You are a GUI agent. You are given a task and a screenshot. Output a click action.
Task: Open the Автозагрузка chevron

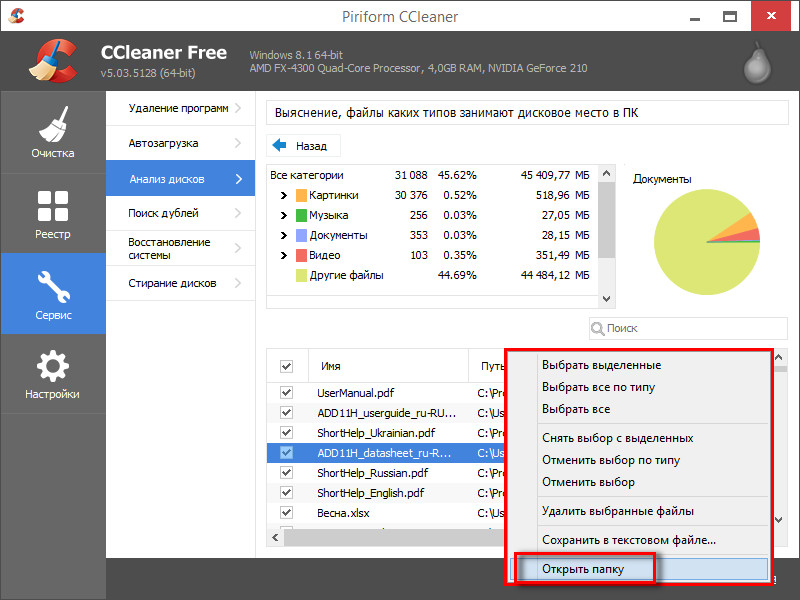[x=238, y=143]
